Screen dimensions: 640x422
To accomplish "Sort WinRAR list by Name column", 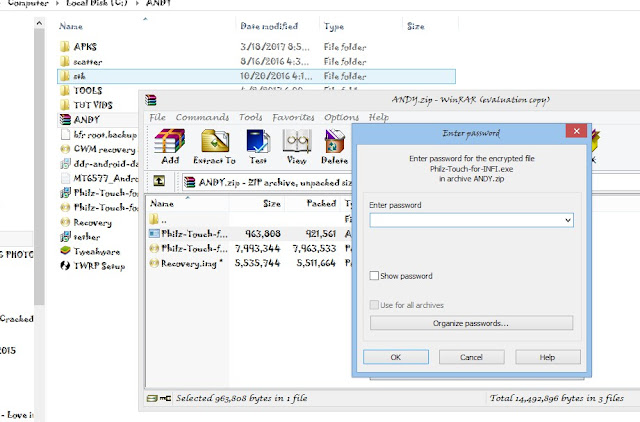I will pos(162,203).
